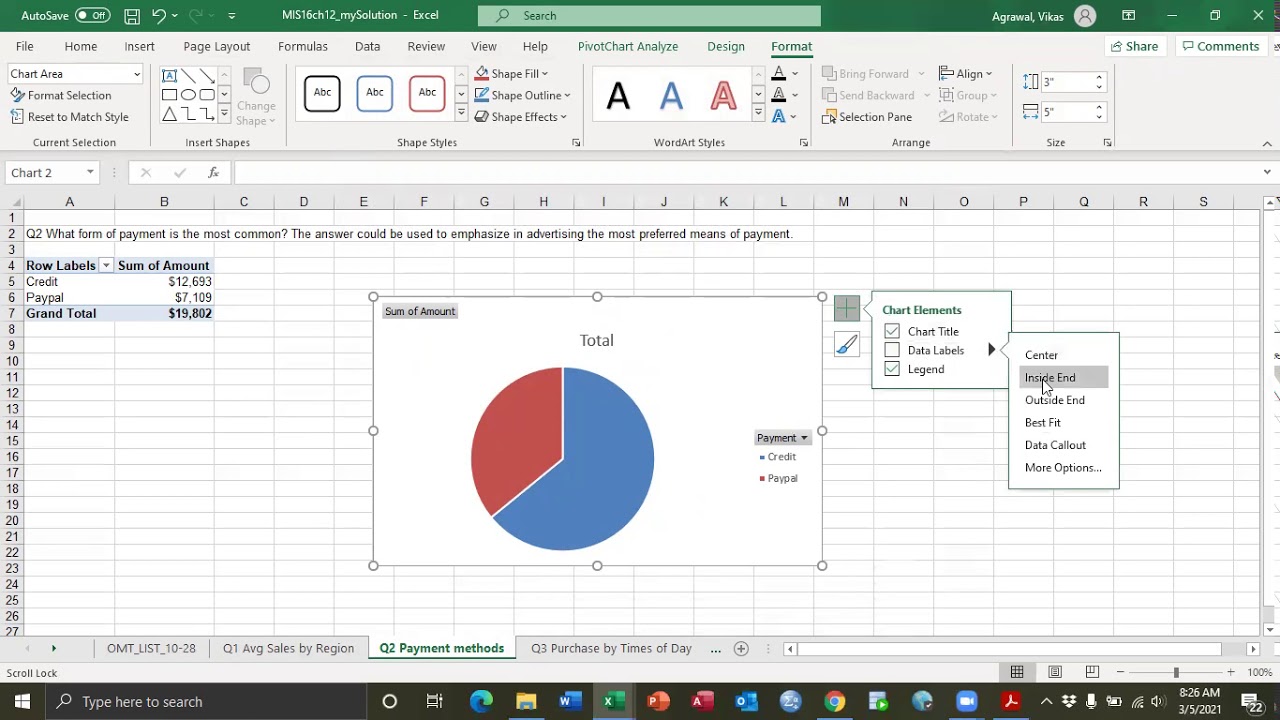Viewport: 1280px width, 720px height.
Task: Open Chart Styles paintbrush button
Action: click(x=846, y=345)
